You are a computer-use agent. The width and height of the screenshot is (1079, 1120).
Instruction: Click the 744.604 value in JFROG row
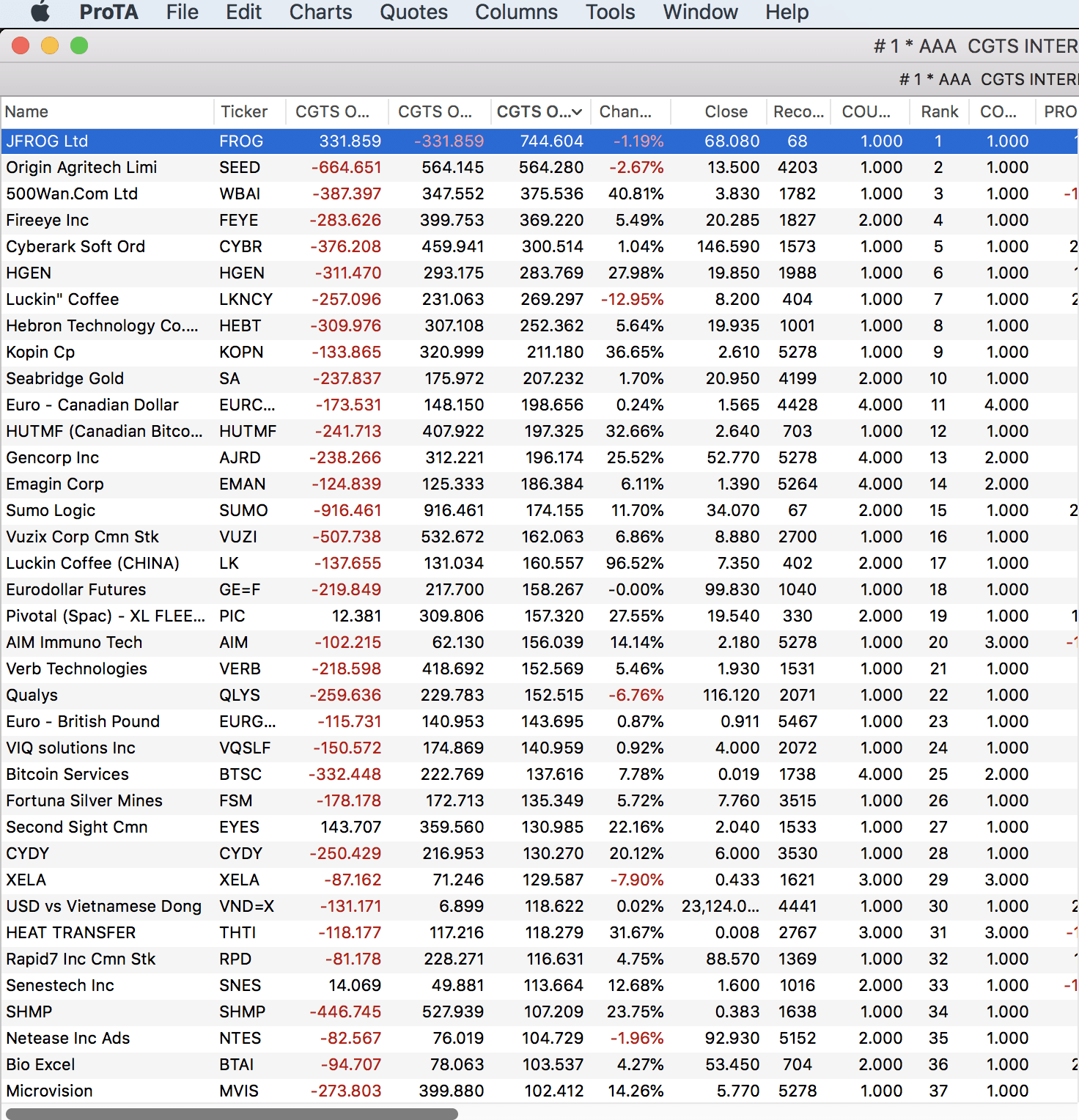551,141
